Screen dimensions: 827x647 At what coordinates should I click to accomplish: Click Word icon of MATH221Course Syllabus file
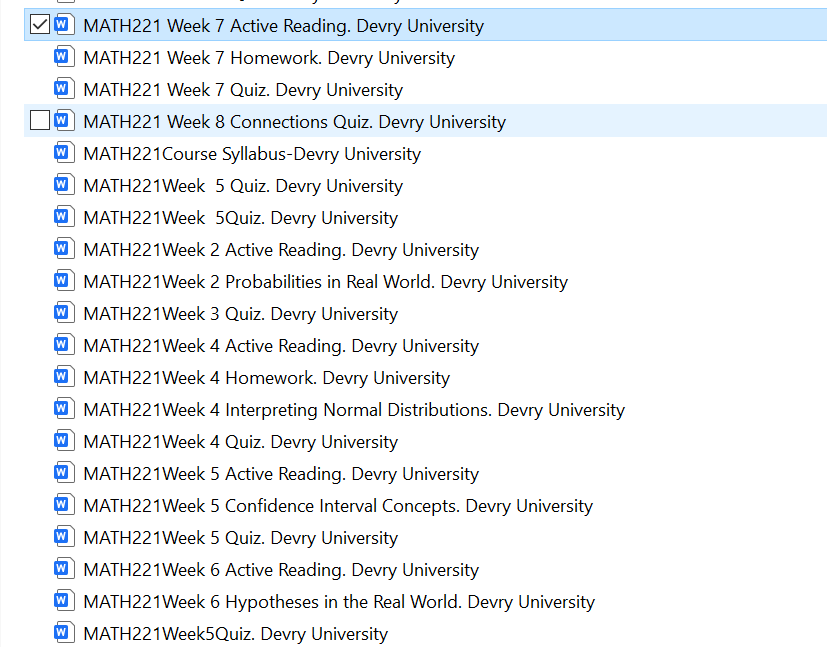[64, 153]
